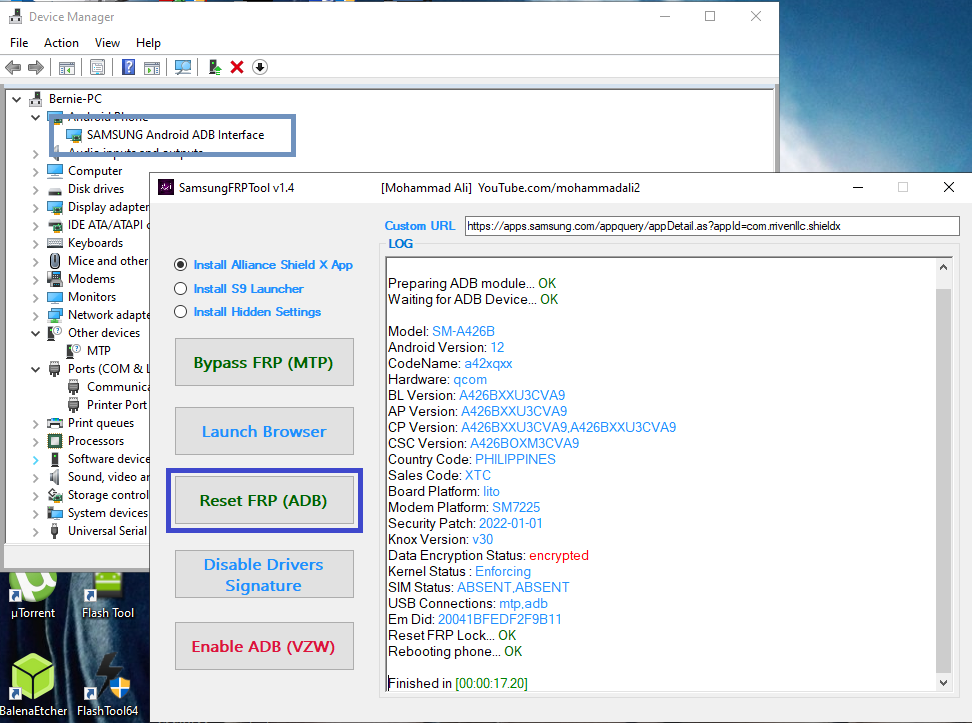Open the Flash Tool desktop shortcut
This screenshot has width=972, height=723.
tap(108, 594)
